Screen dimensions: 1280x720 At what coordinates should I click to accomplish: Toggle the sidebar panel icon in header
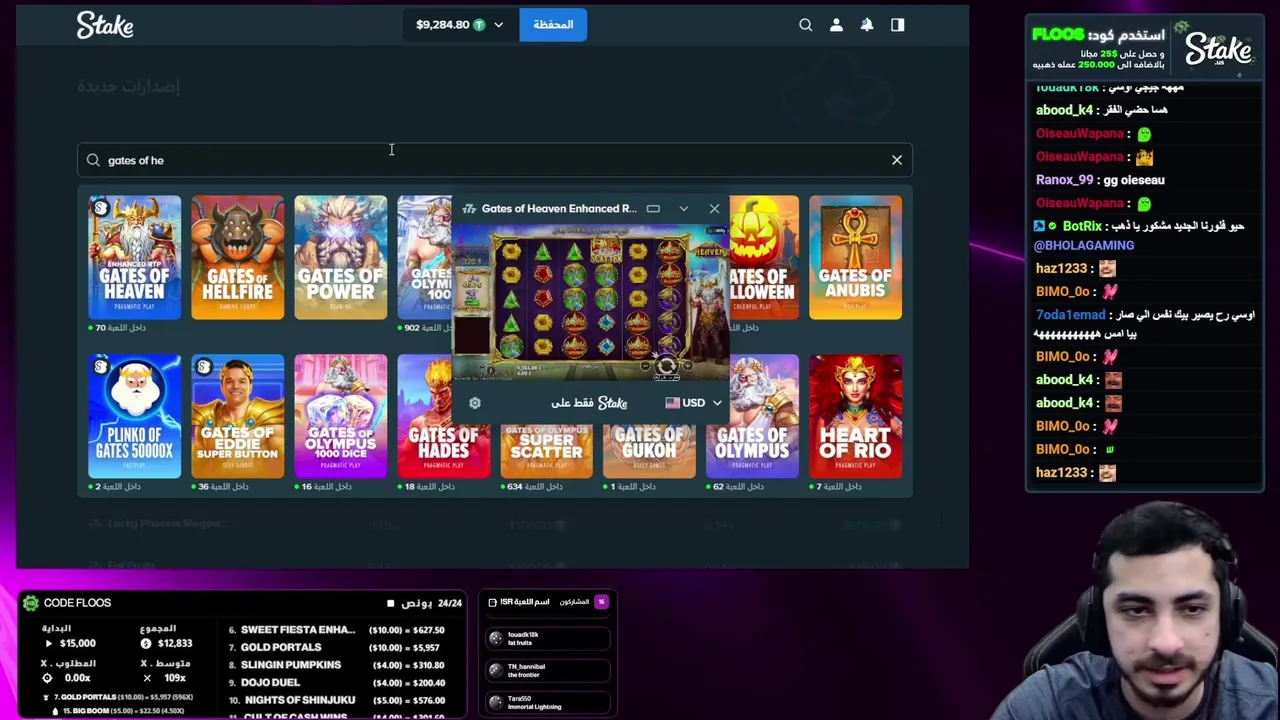point(897,25)
